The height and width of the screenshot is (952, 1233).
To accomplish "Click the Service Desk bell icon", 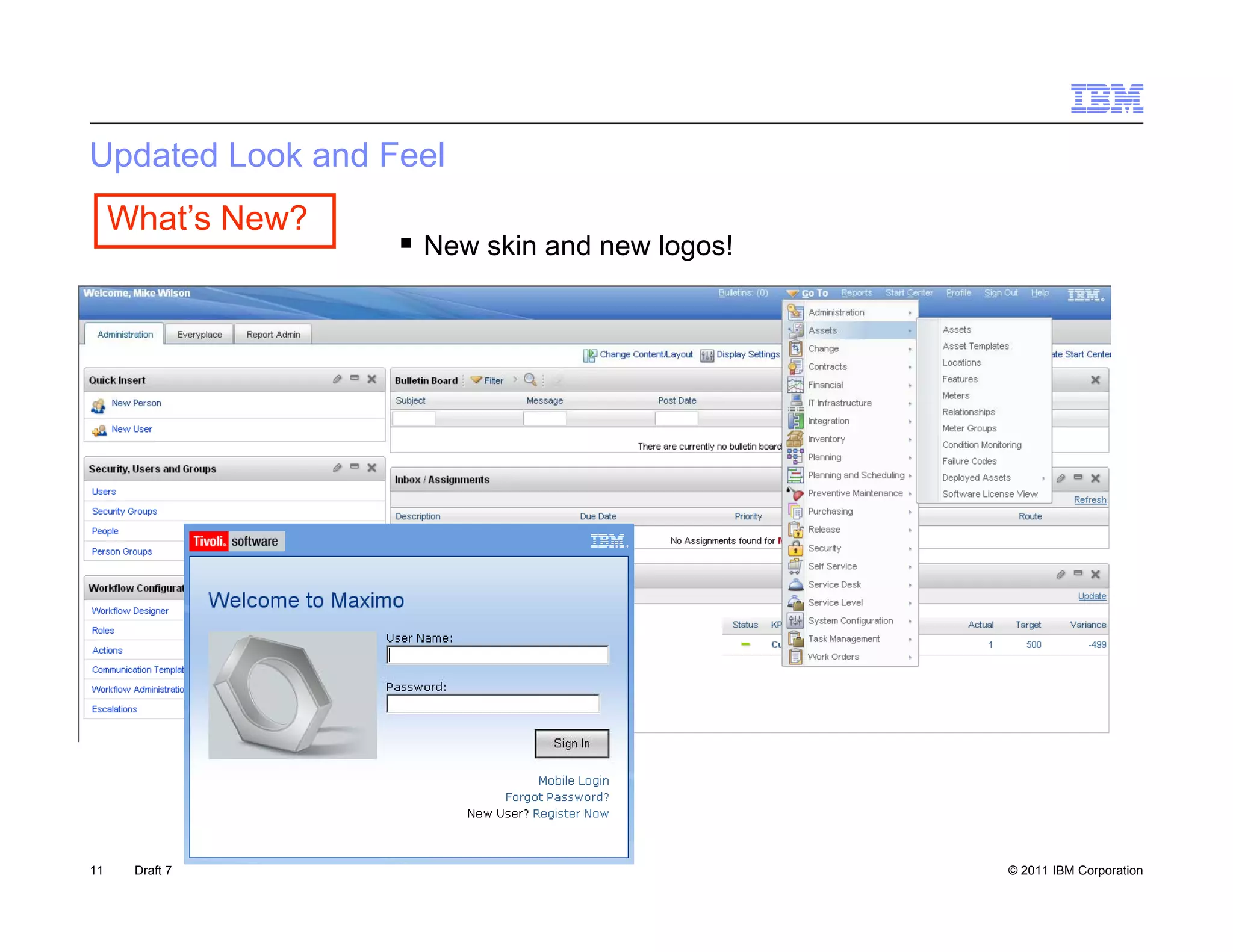I will pyautogui.click(x=795, y=584).
